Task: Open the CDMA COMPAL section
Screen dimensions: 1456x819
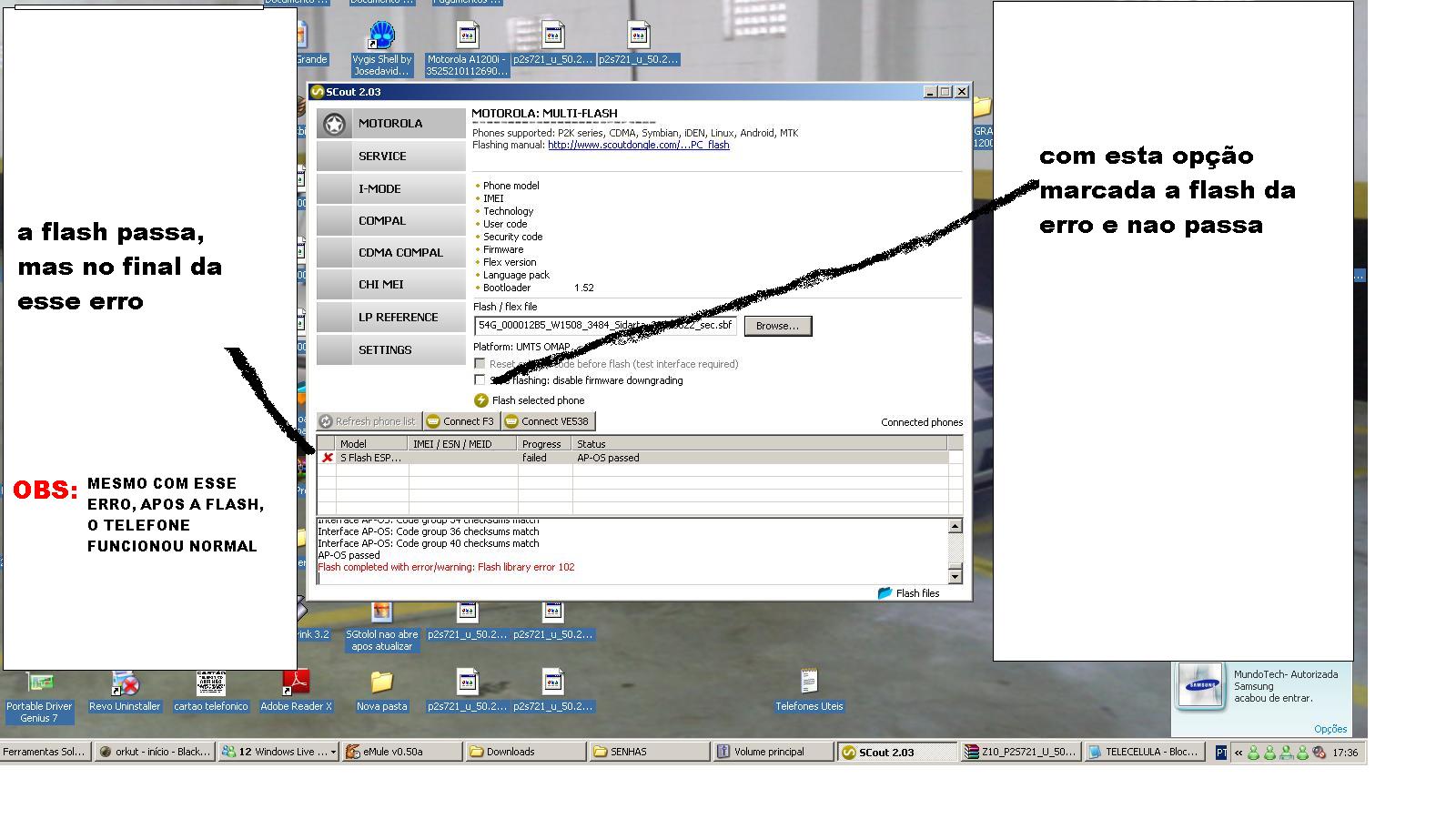Action: [x=391, y=253]
